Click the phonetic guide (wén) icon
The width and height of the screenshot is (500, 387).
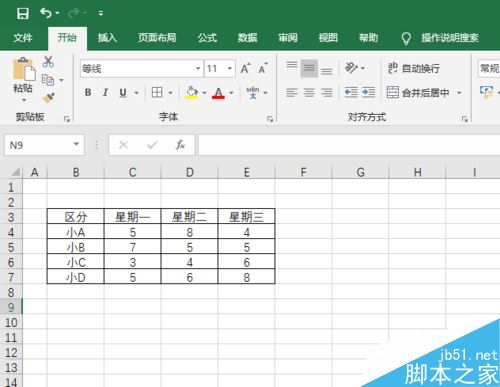(253, 92)
